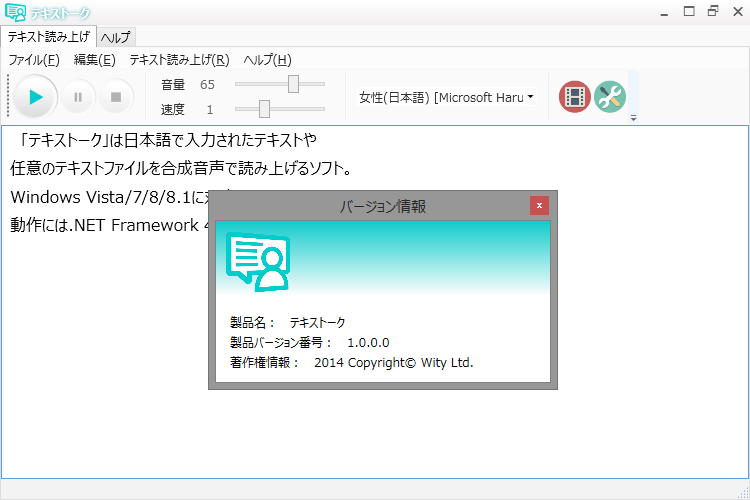
Task: Grab the window resize grip at the corner
Action: (x=744, y=494)
